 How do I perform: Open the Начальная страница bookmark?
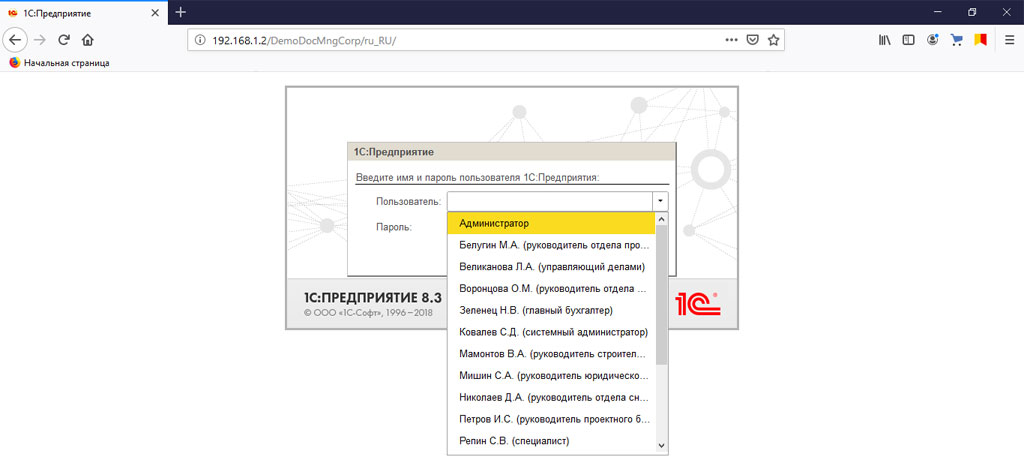[x=59, y=62]
